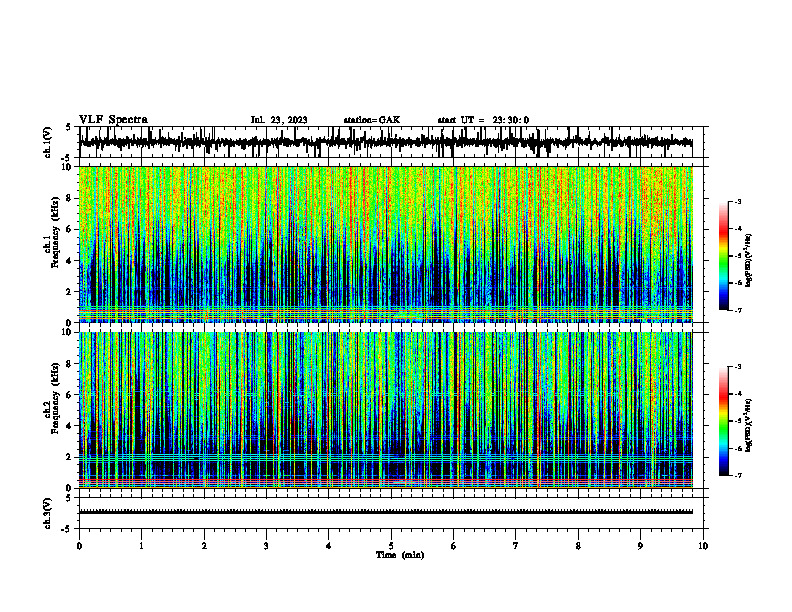Click the "-7" tick on ch.1 colorbar
The image size is (792, 612).
737,310
